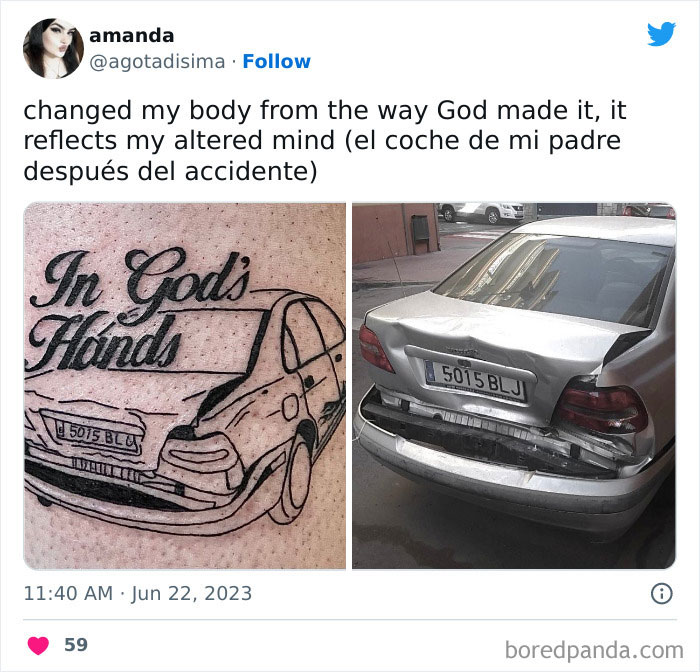Click the @agotadisima handle
Viewport: 700px width, 672px height.
click(x=157, y=62)
